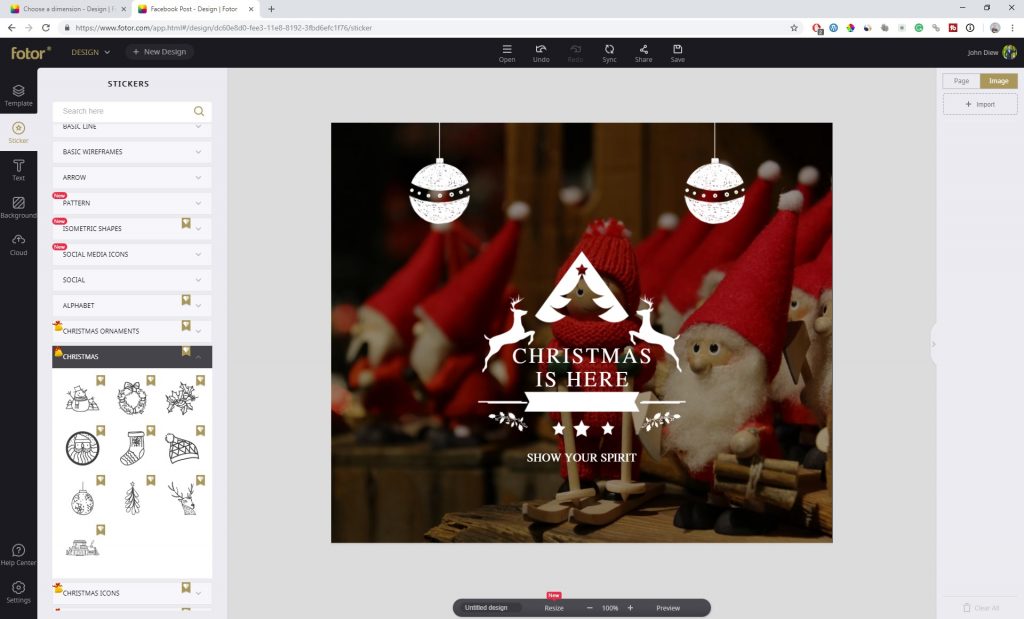Click the Sync toolbar icon
This screenshot has width=1024, height=619.
pyautogui.click(x=609, y=53)
